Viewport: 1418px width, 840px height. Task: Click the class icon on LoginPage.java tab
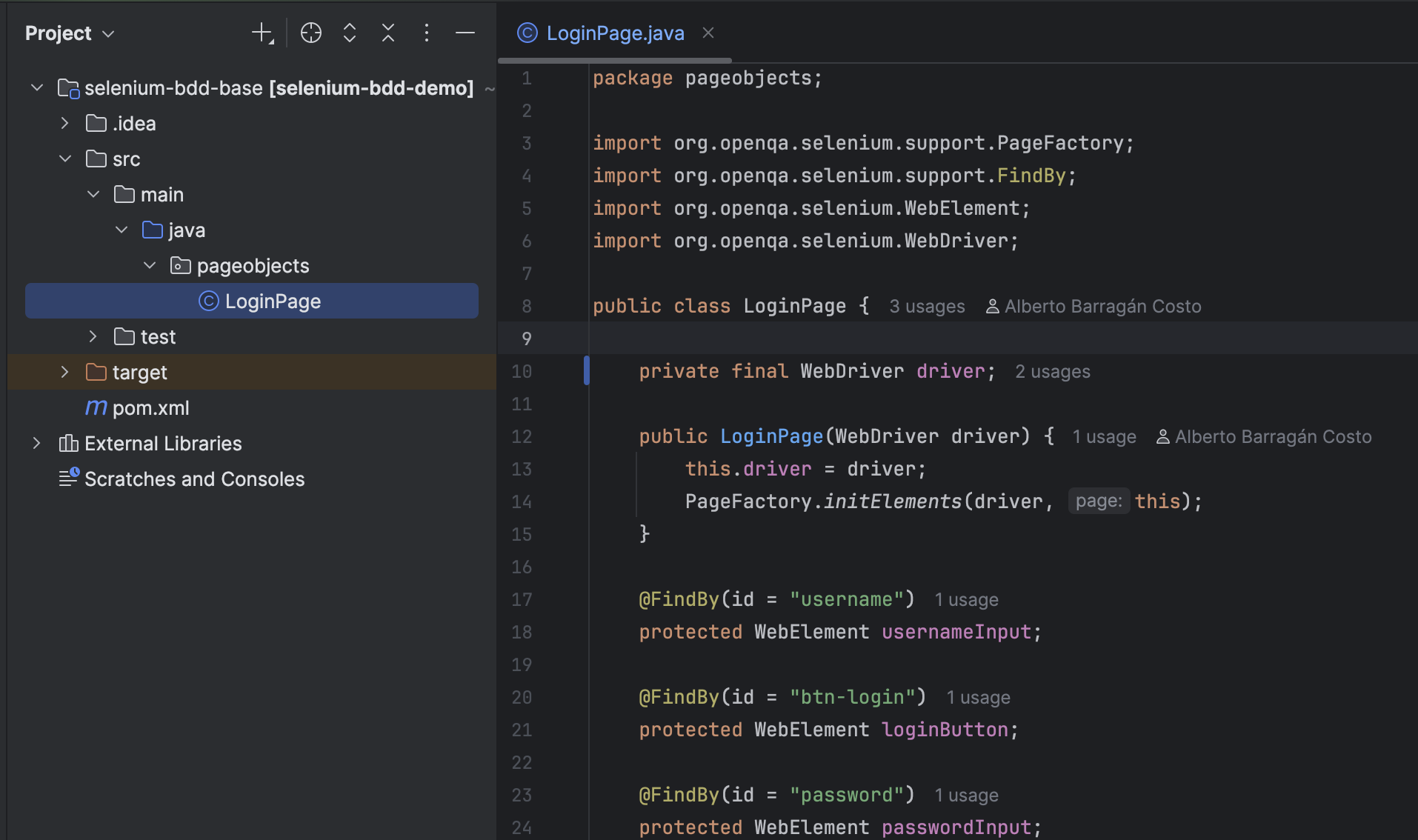pyautogui.click(x=527, y=33)
